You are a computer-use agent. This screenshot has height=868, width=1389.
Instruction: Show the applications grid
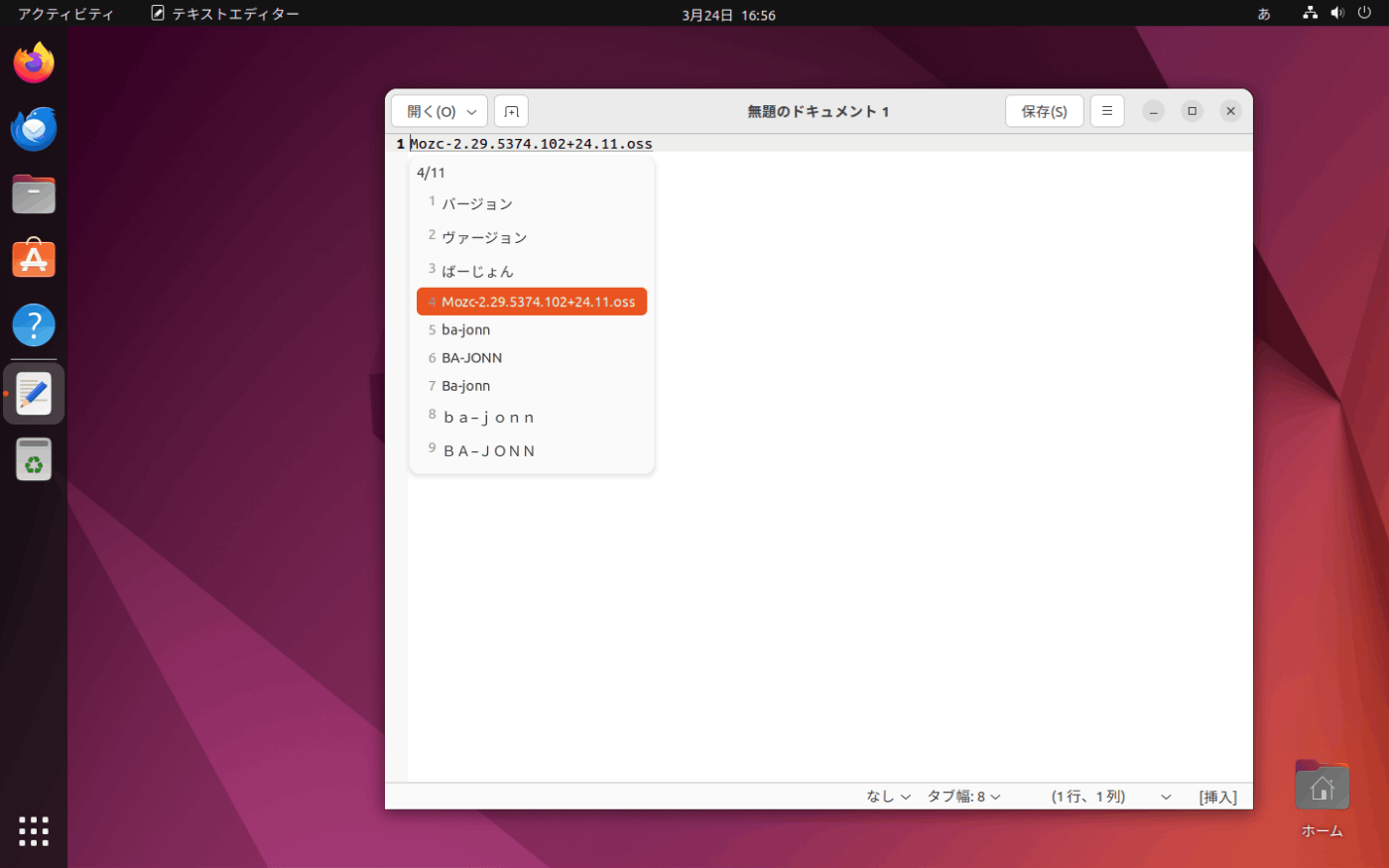34,831
